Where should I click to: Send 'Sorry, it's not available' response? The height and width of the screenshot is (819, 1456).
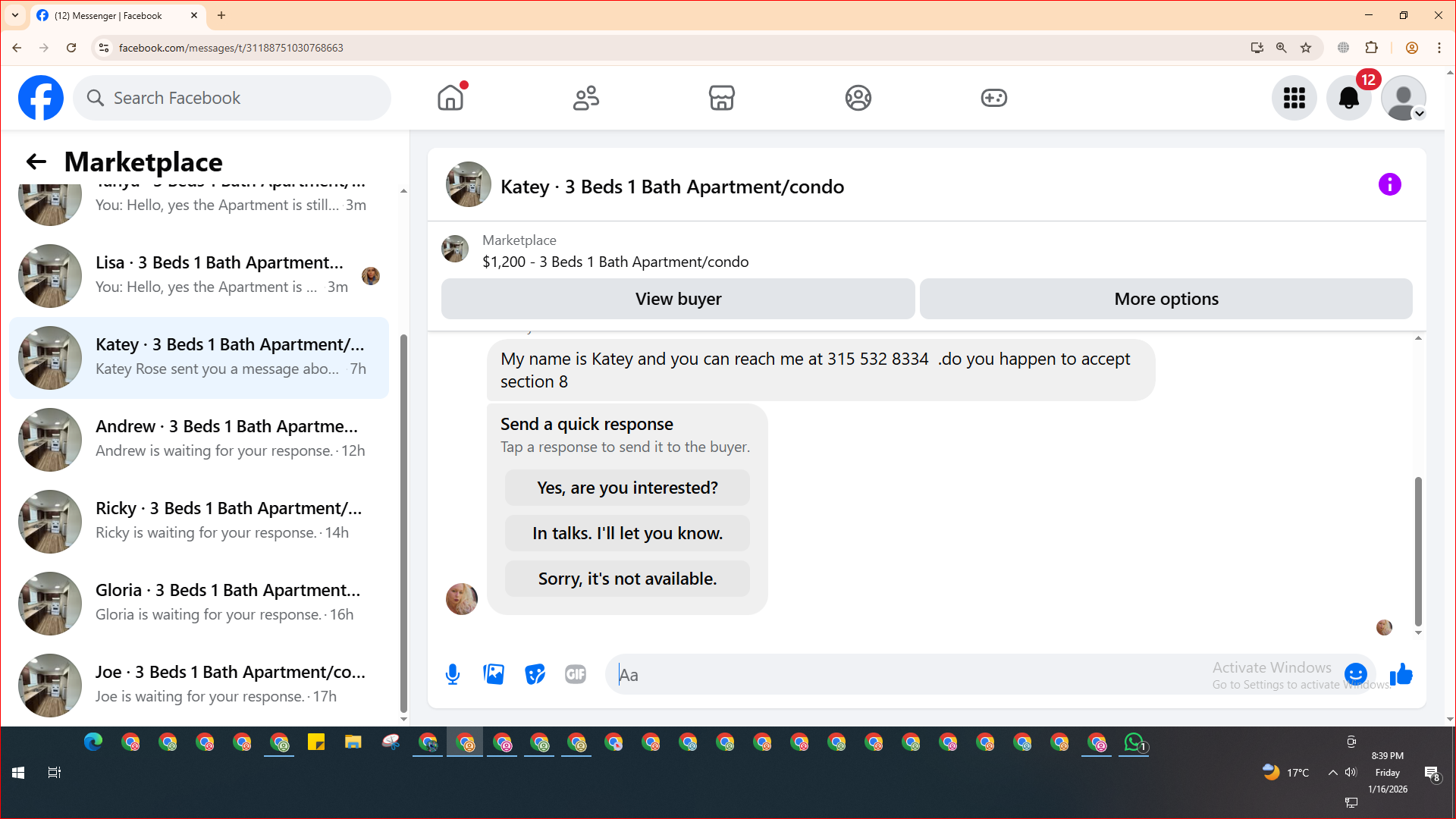tap(627, 579)
